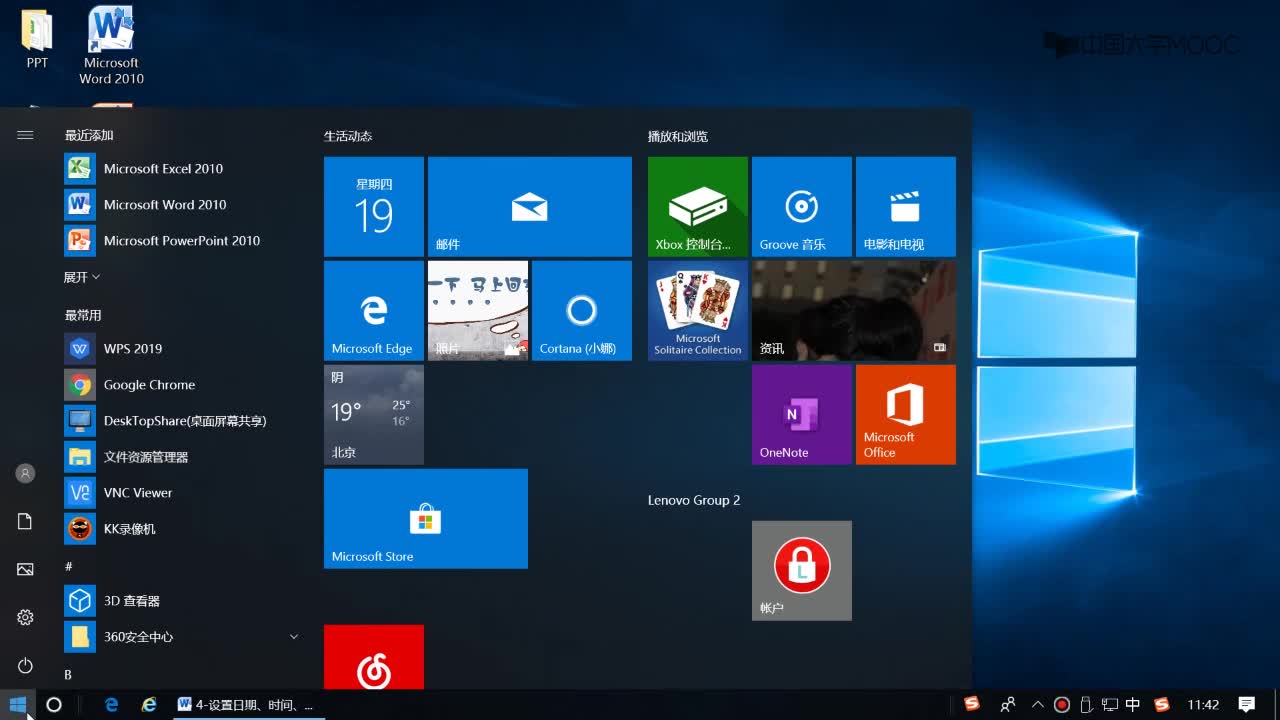Open Microsoft Office tile
The width and height of the screenshot is (1280, 720).
(906, 415)
